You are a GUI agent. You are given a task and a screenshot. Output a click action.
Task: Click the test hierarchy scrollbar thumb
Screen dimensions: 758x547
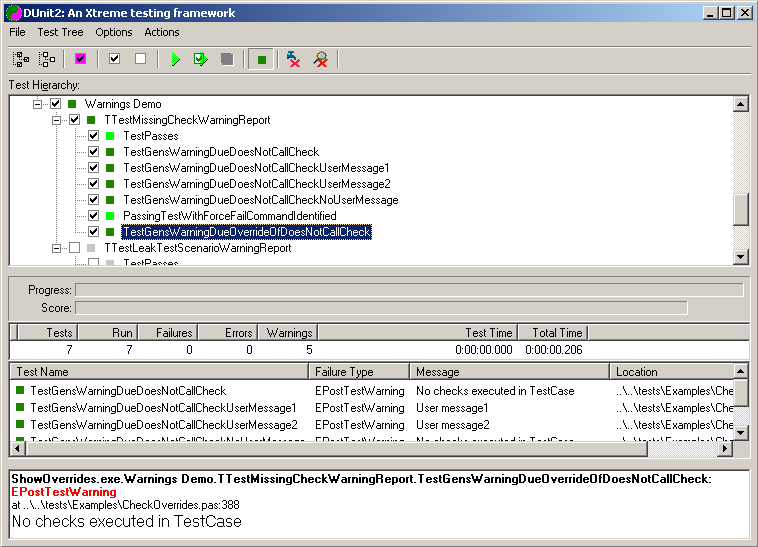point(741,209)
